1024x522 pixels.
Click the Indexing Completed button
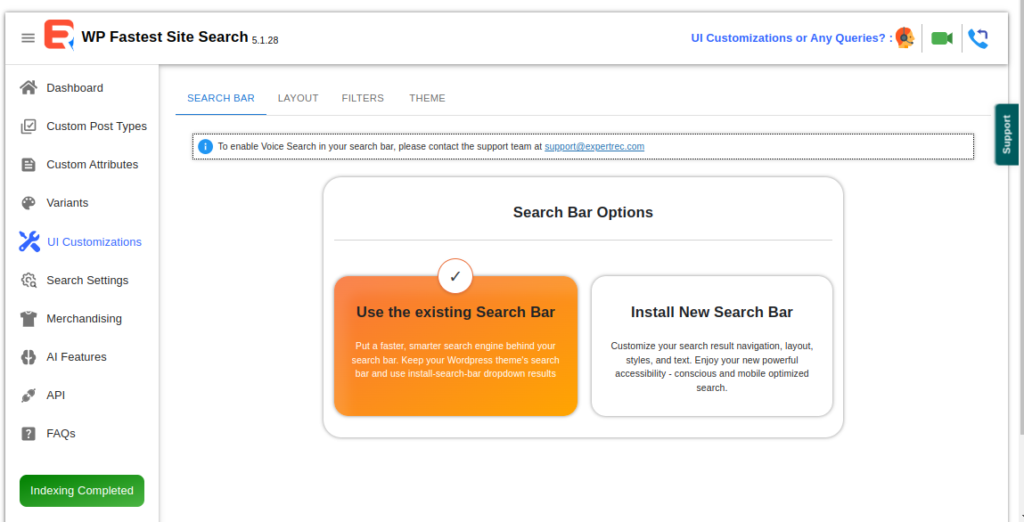82,491
